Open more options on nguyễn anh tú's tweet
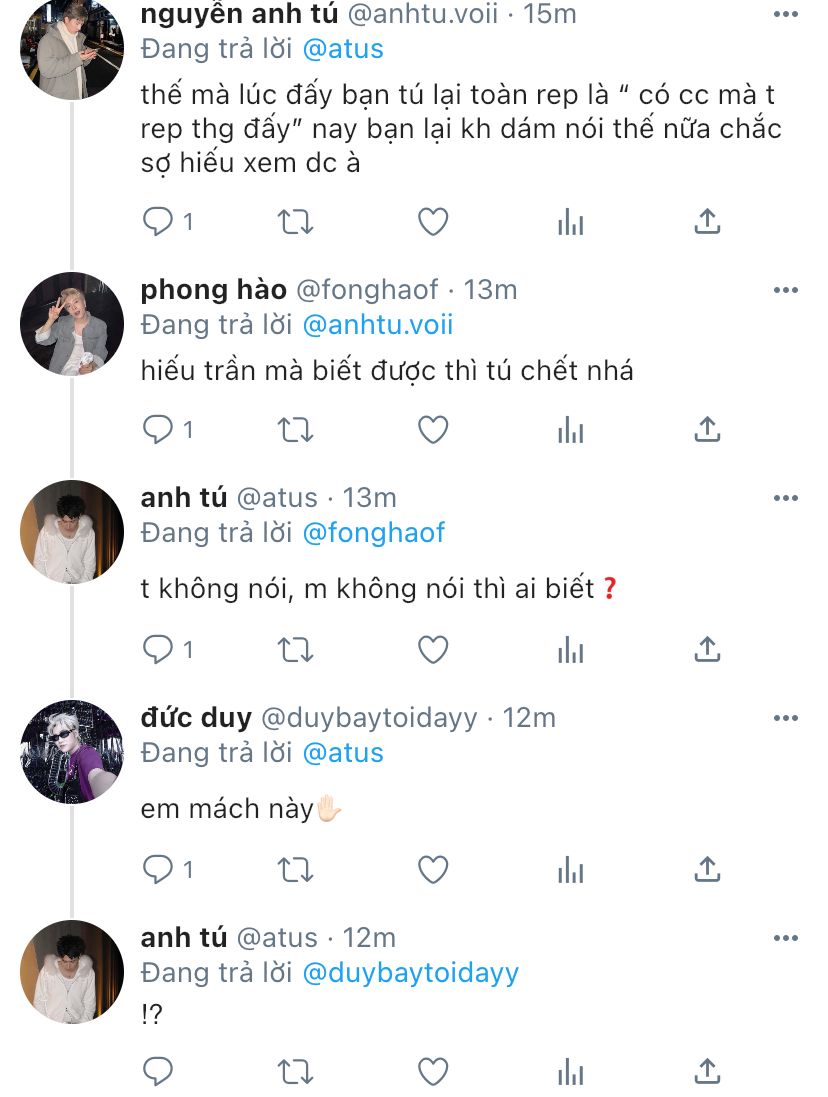Viewport: 828px width, 1097px height. 786,15
